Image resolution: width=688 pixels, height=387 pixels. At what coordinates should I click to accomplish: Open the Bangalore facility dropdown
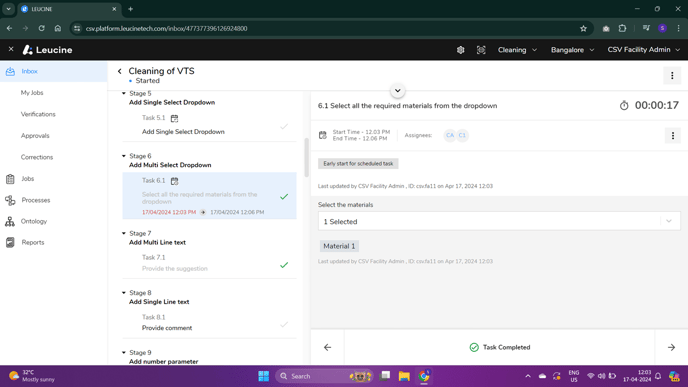coord(573,50)
